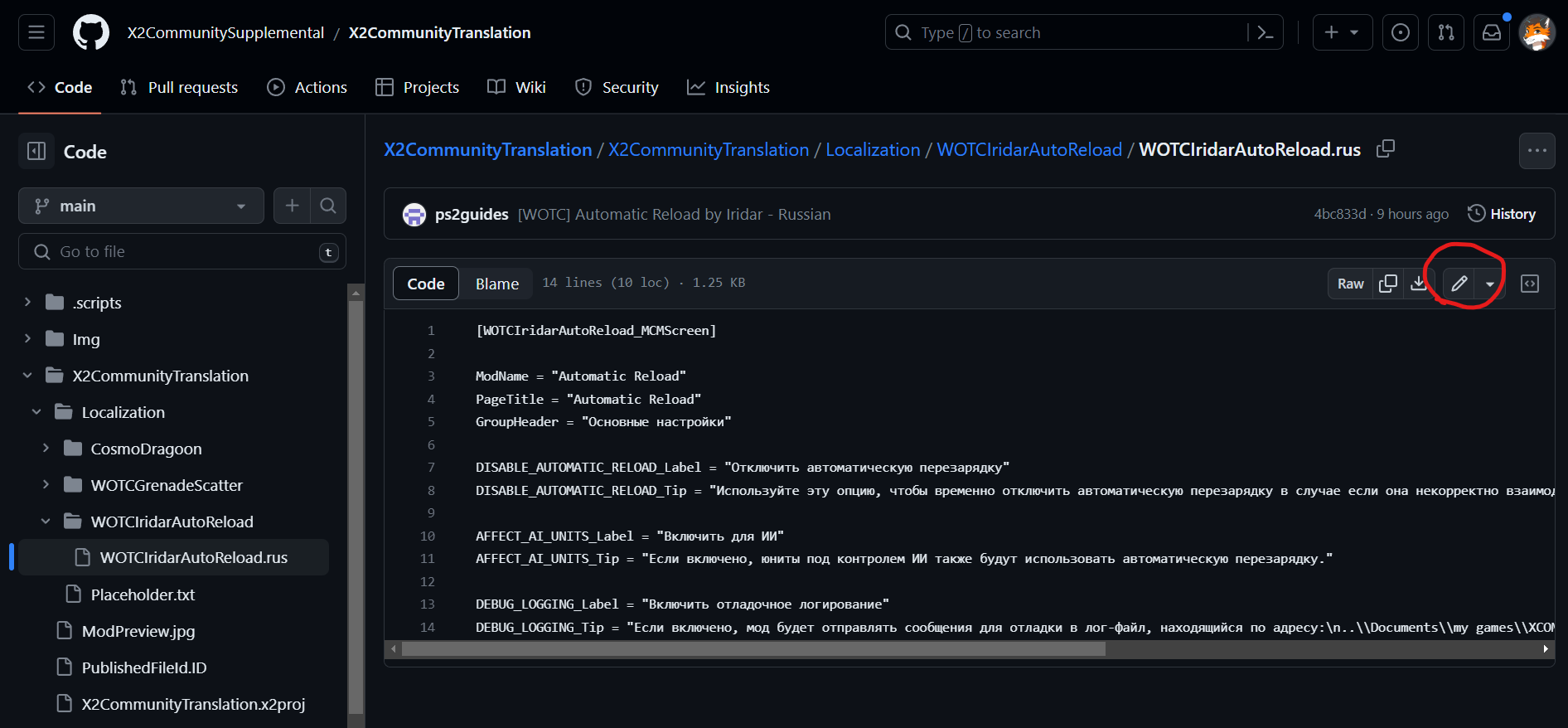Open commit 4bc833d link
Viewport: 1568px width, 728px height.
[1340, 214]
